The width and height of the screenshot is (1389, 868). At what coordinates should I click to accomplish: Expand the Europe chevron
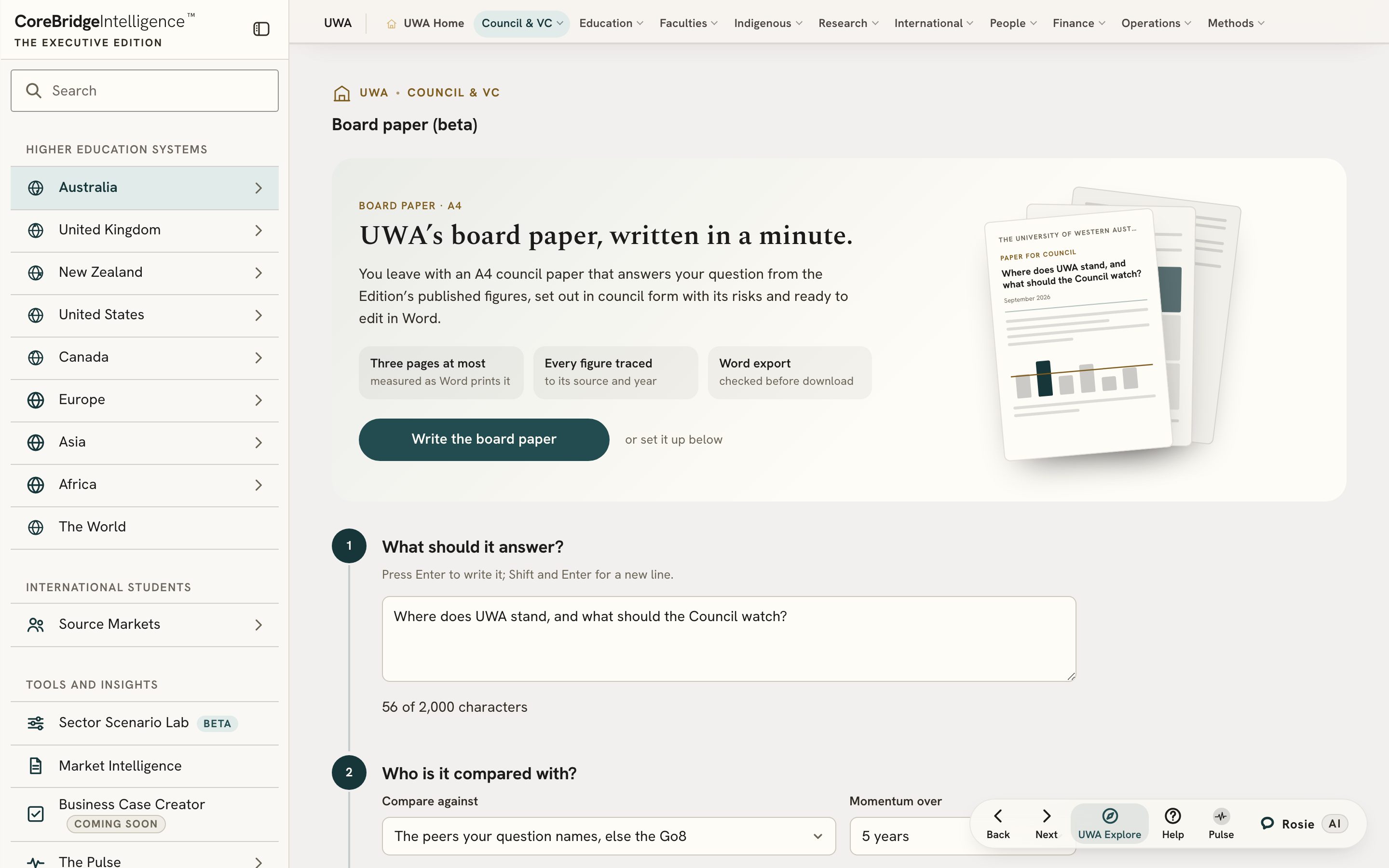point(259,401)
